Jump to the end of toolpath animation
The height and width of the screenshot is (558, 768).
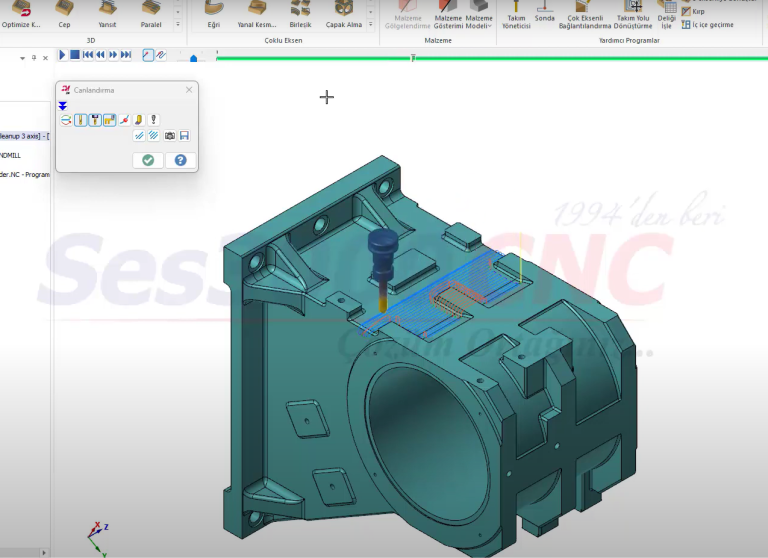pyautogui.click(x=126, y=55)
